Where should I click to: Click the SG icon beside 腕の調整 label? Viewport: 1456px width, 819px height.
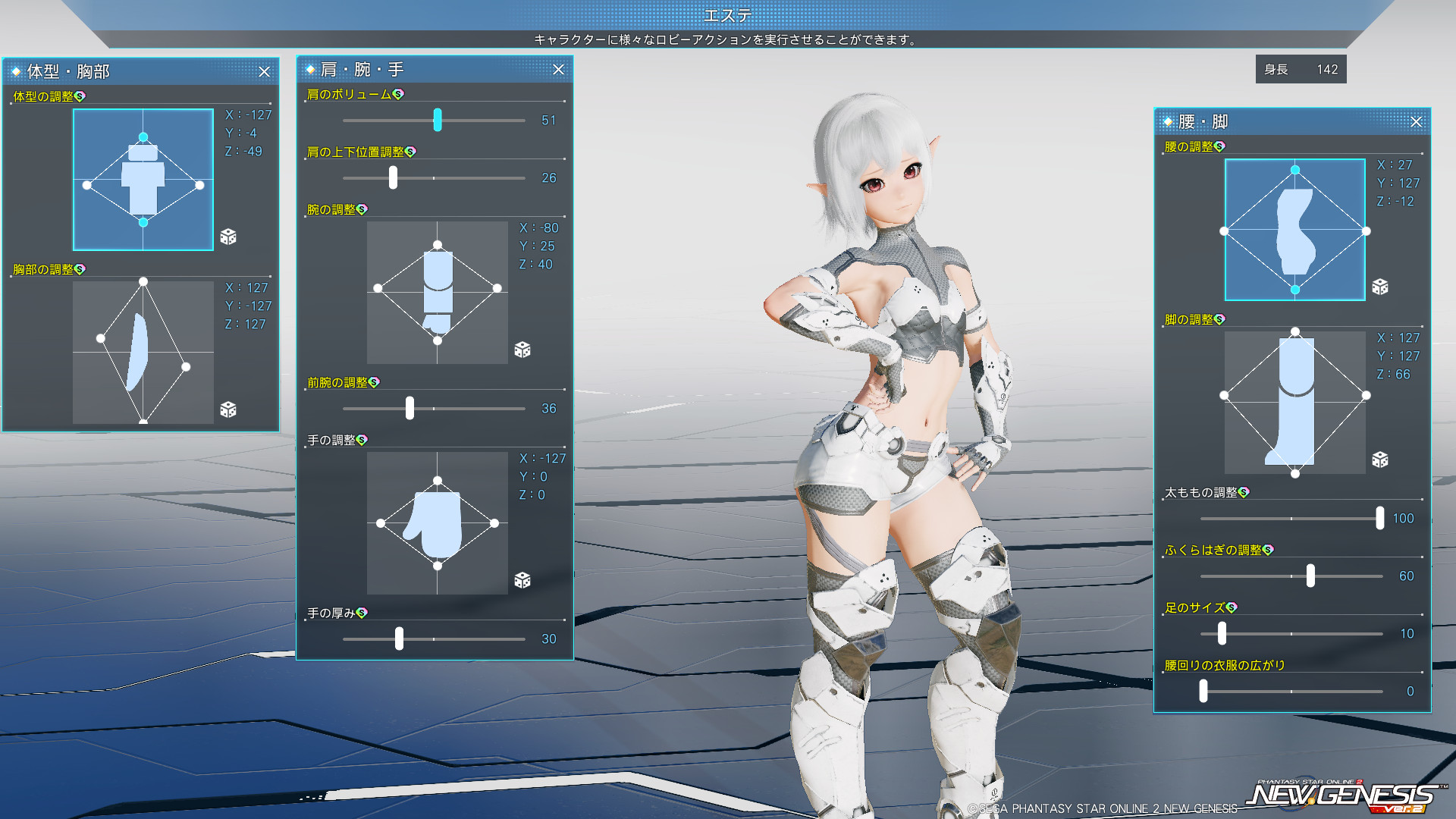(x=362, y=209)
